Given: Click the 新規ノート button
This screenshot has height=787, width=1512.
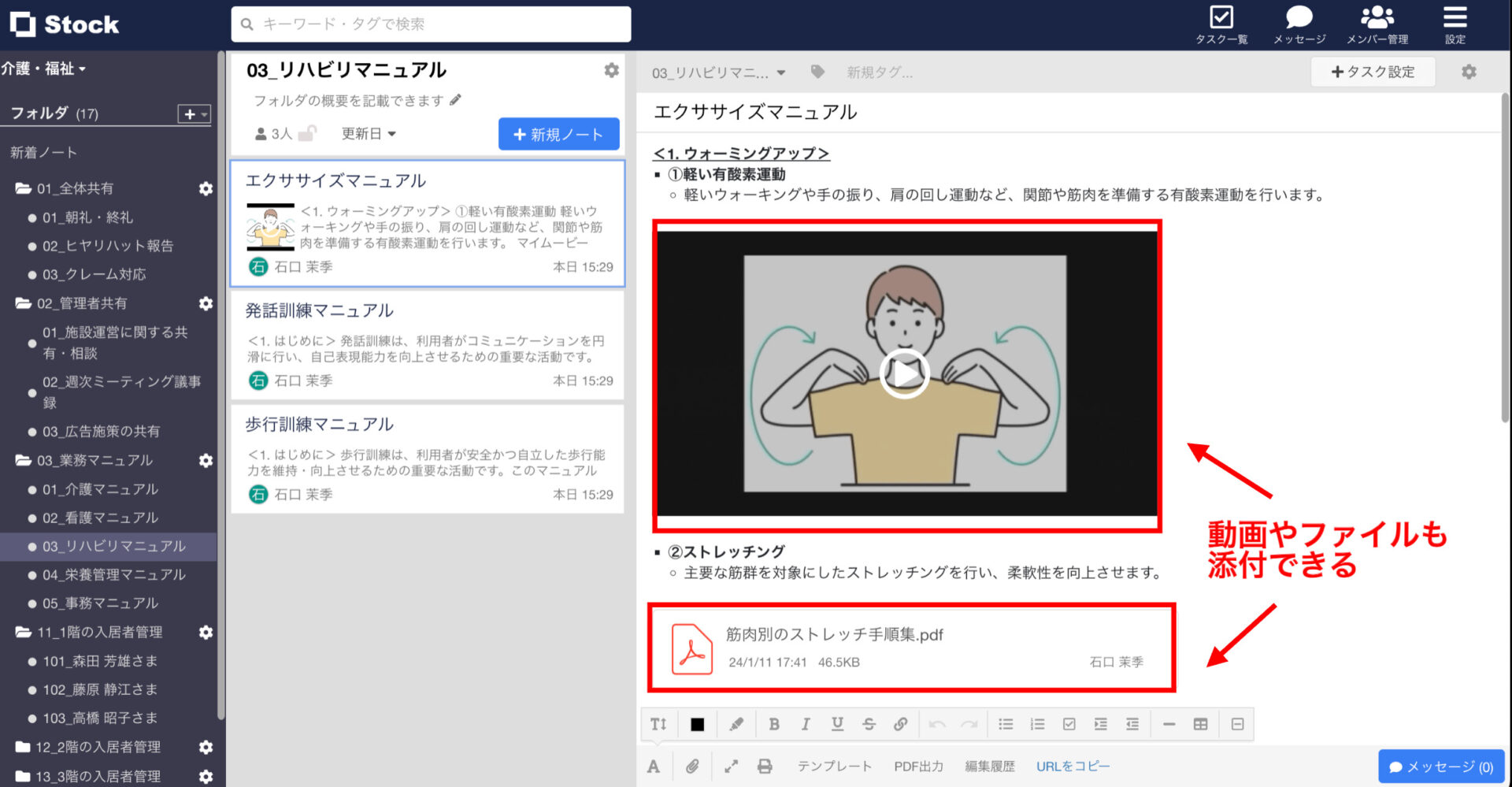Looking at the screenshot, I should click(558, 134).
